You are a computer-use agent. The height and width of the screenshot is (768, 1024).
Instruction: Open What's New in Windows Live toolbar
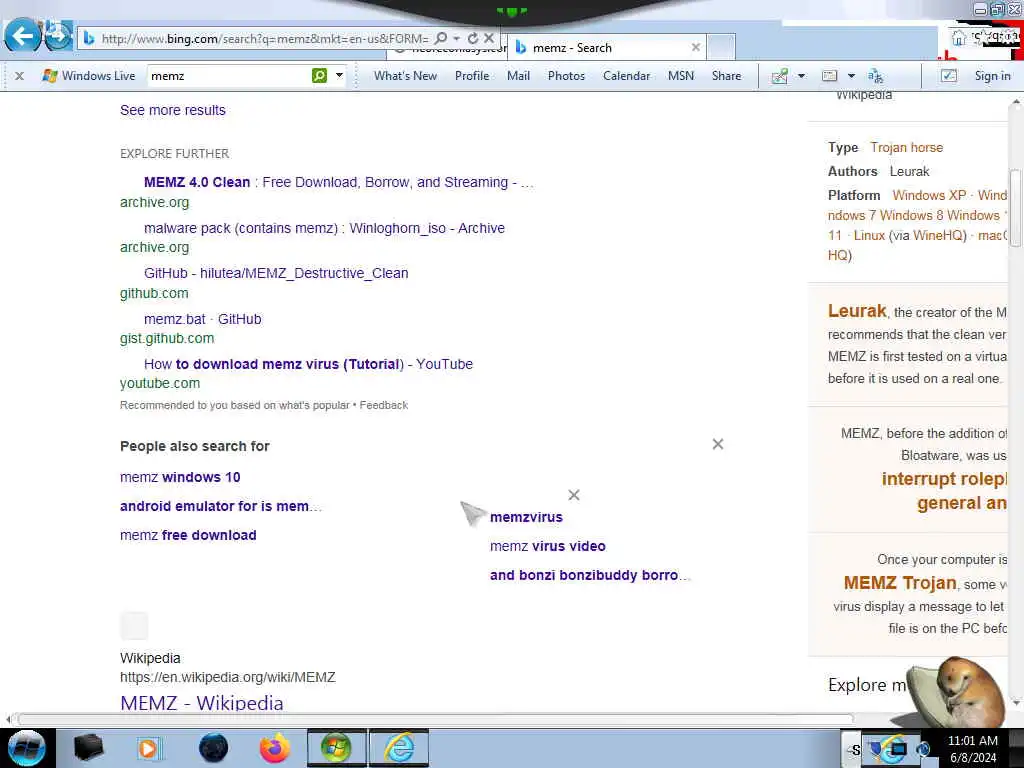point(405,76)
